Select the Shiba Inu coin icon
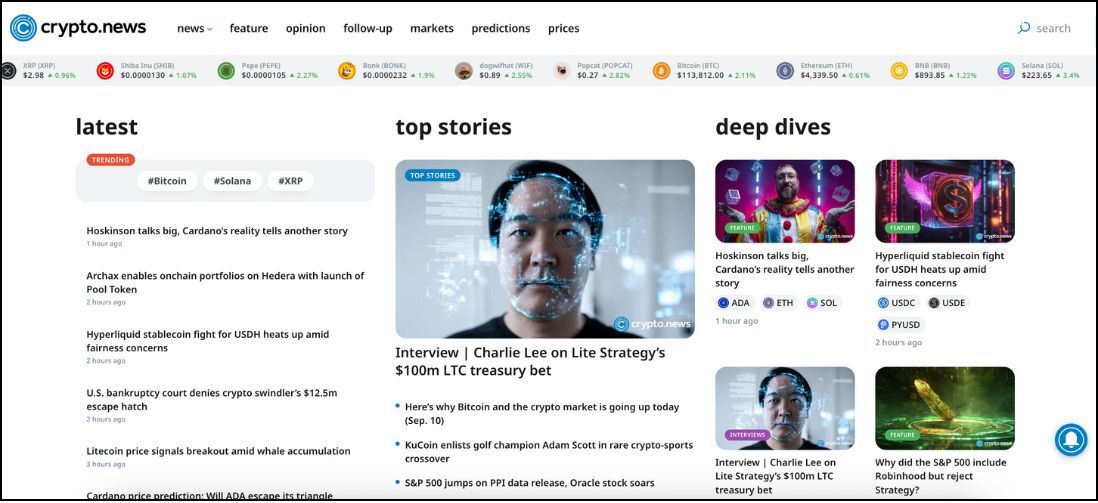 pyautogui.click(x=105, y=71)
